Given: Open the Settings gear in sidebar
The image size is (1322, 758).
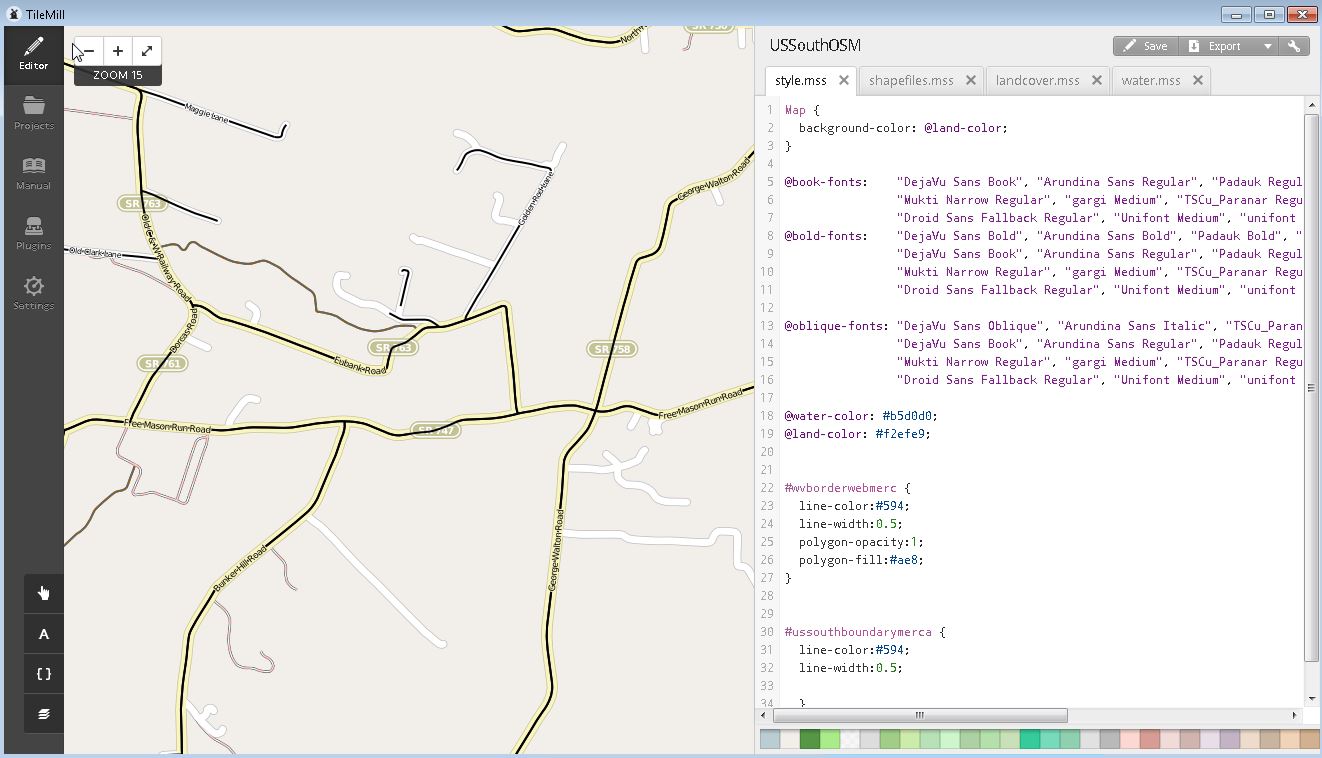Looking at the screenshot, I should [x=33, y=293].
